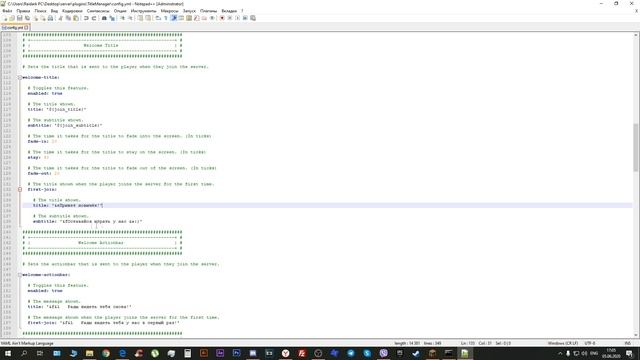The width and height of the screenshot is (640, 360).
Task: Open Find with the binoculars icon
Action: tap(104, 18)
